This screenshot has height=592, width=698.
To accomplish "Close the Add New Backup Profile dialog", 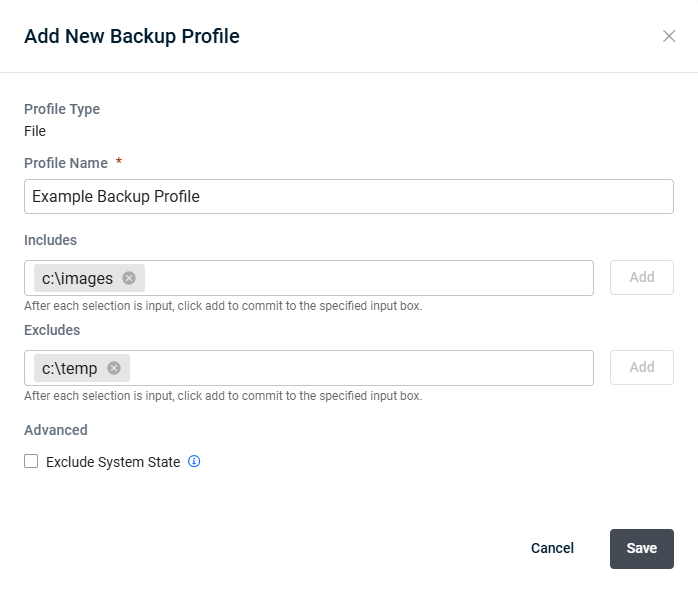I will 669,36.
